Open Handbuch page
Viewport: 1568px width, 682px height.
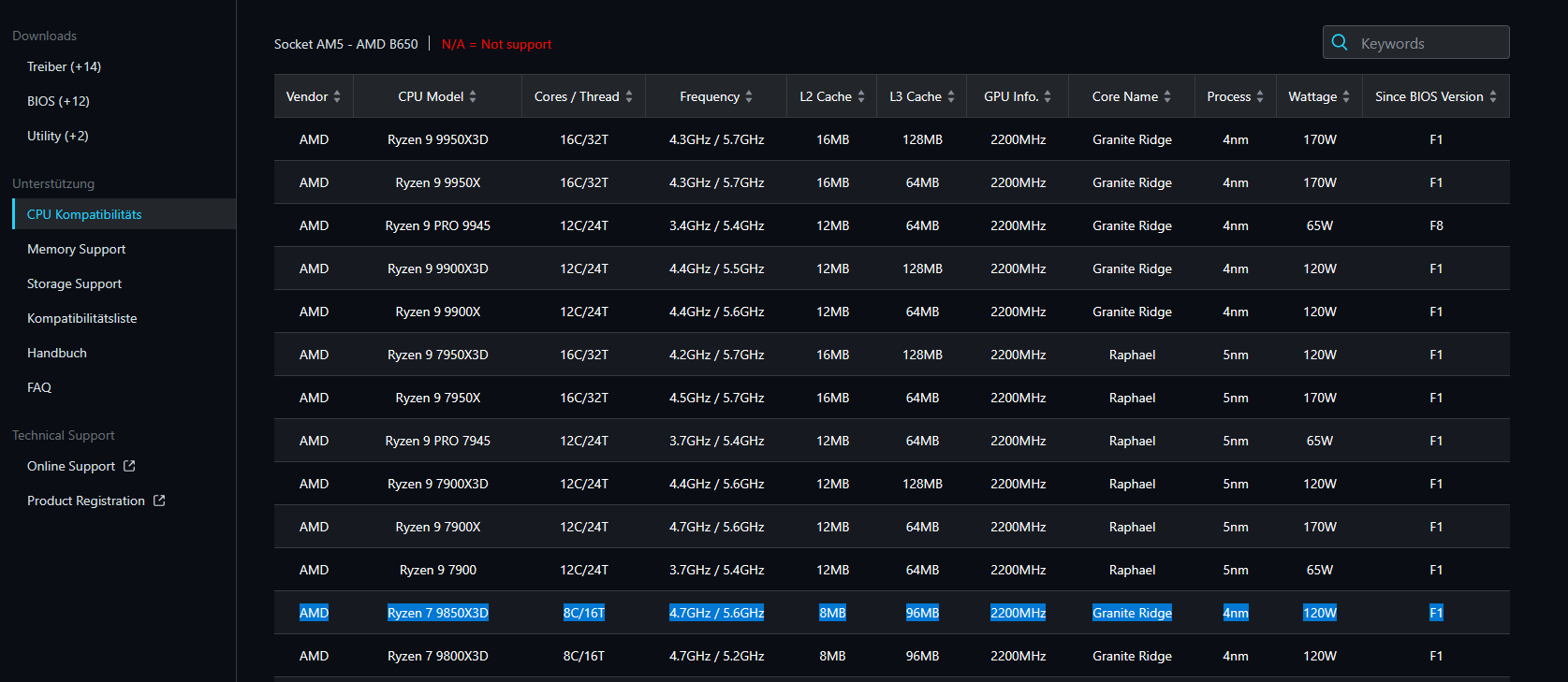[57, 353]
